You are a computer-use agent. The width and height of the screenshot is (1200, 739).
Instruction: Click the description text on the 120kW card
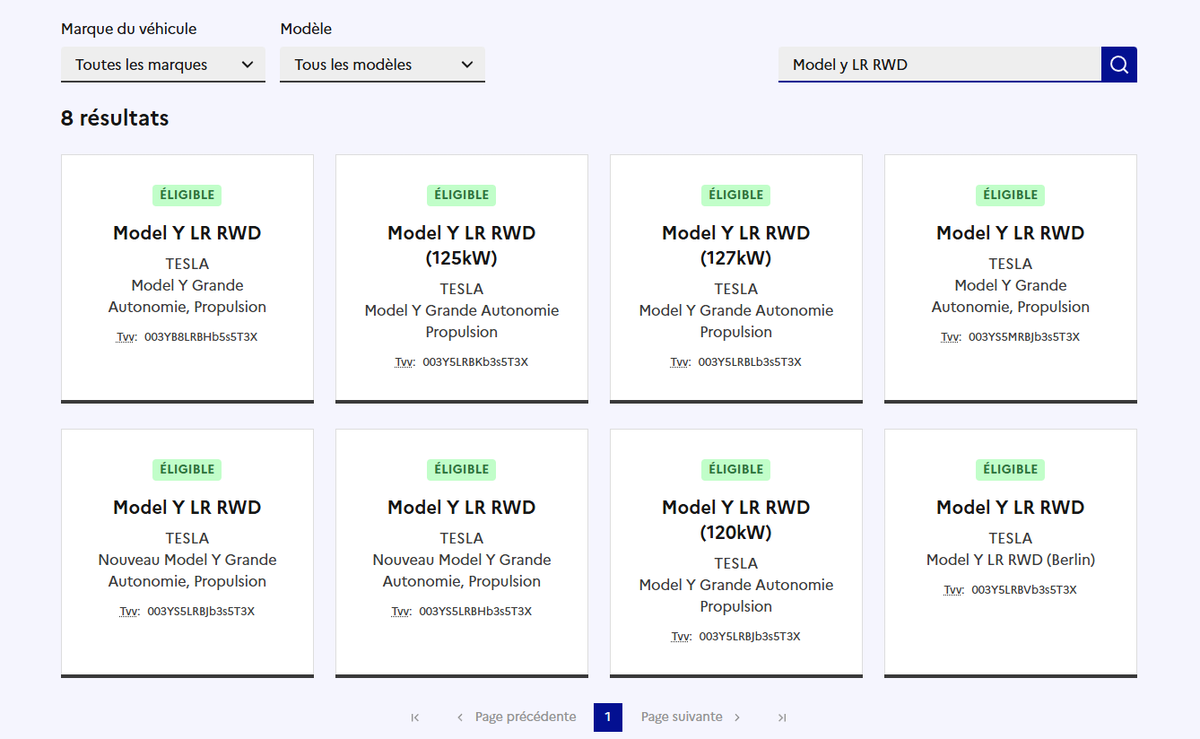click(x=736, y=596)
